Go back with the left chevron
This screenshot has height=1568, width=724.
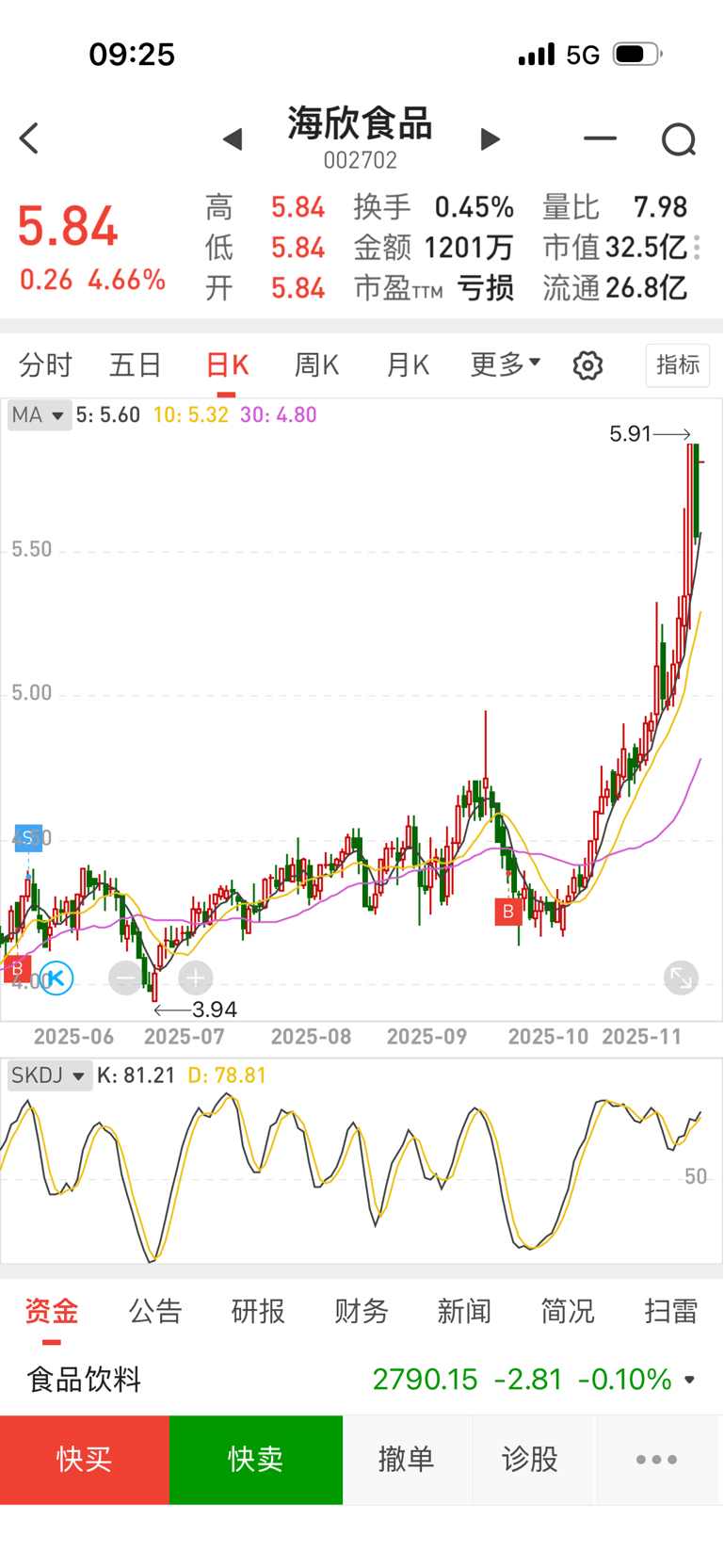click(29, 138)
